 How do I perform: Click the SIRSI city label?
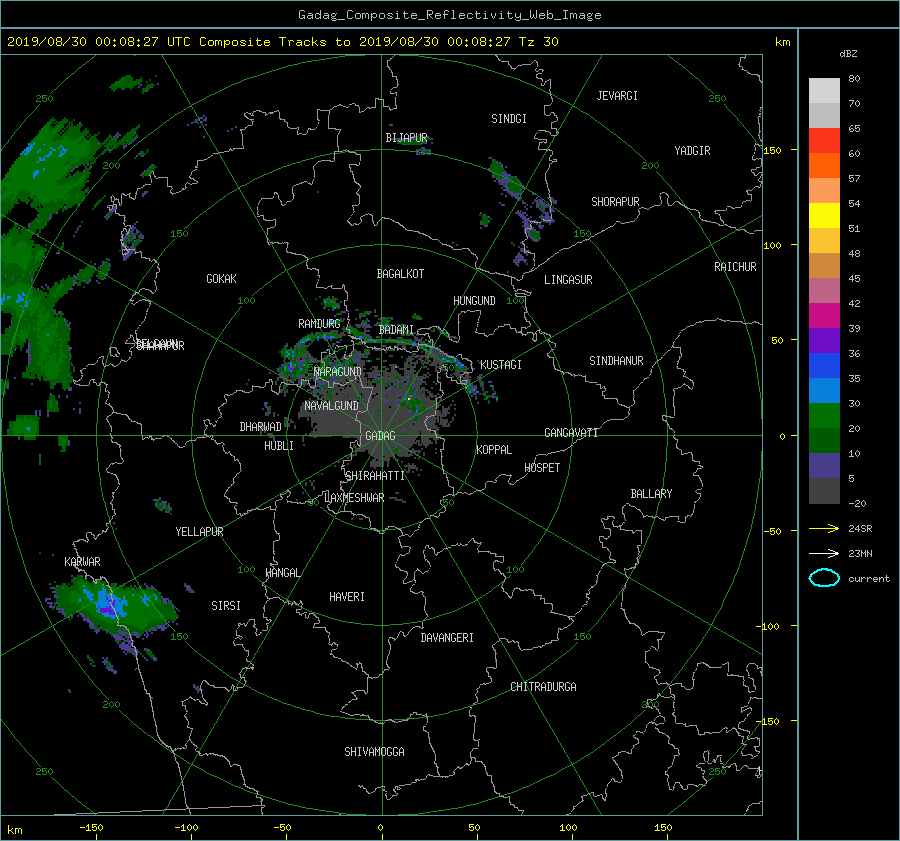[x=226, y=606]
